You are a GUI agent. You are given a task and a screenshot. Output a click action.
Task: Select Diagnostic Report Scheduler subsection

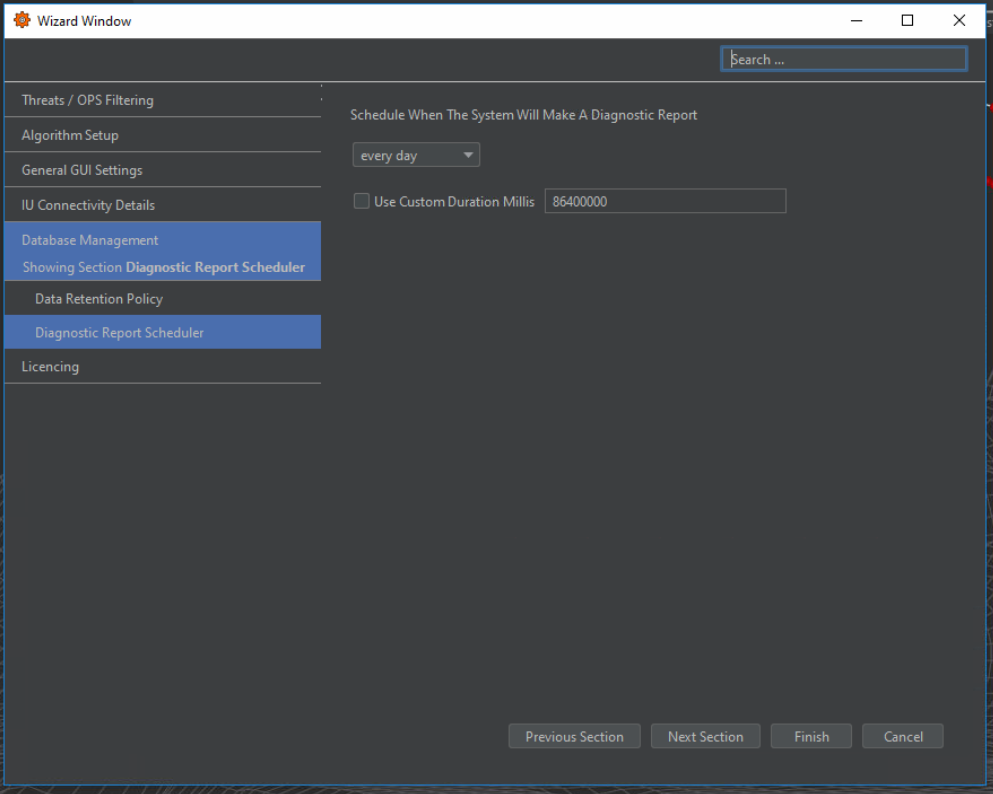click(x=162, y=333)
